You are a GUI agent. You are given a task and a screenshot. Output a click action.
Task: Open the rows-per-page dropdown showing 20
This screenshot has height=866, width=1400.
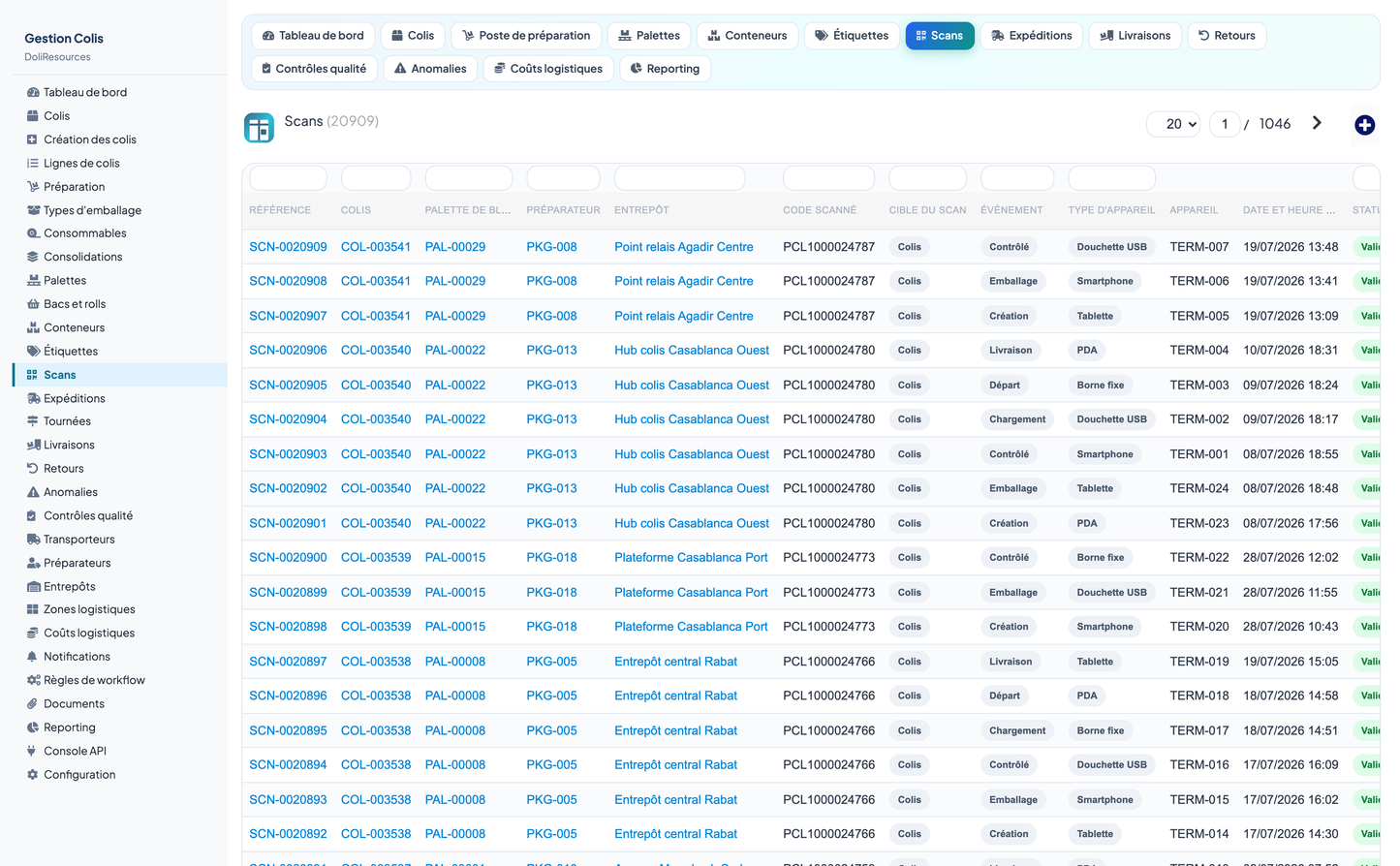click(1173, 124)
